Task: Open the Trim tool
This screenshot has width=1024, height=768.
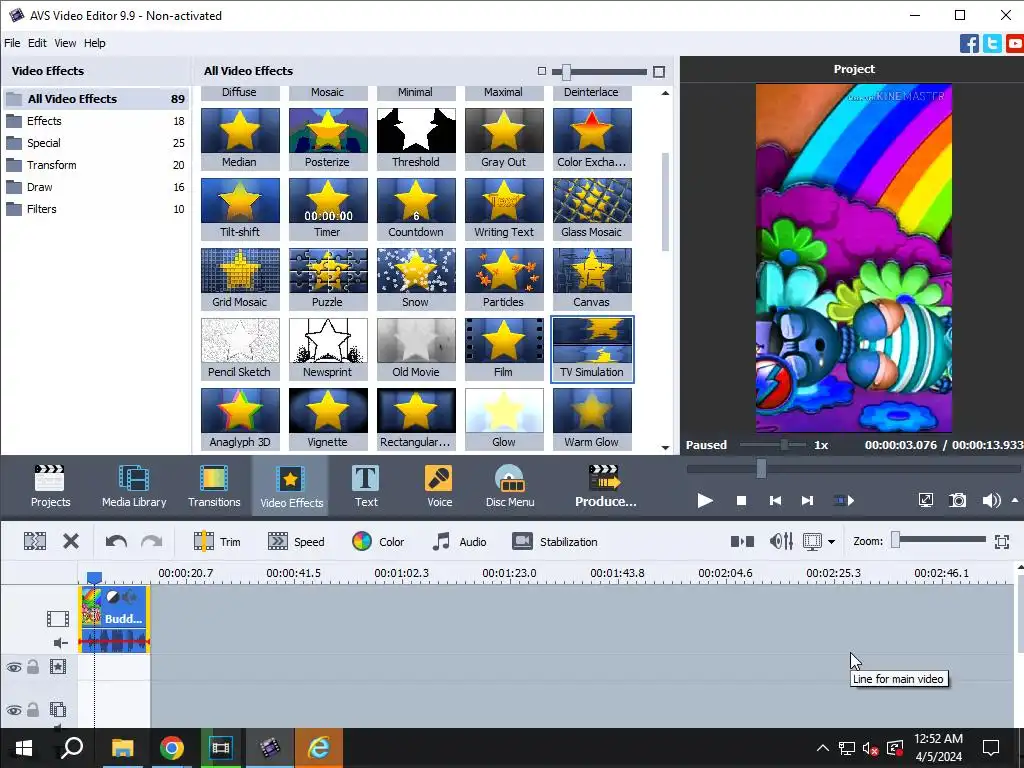Action: (217, 541)
